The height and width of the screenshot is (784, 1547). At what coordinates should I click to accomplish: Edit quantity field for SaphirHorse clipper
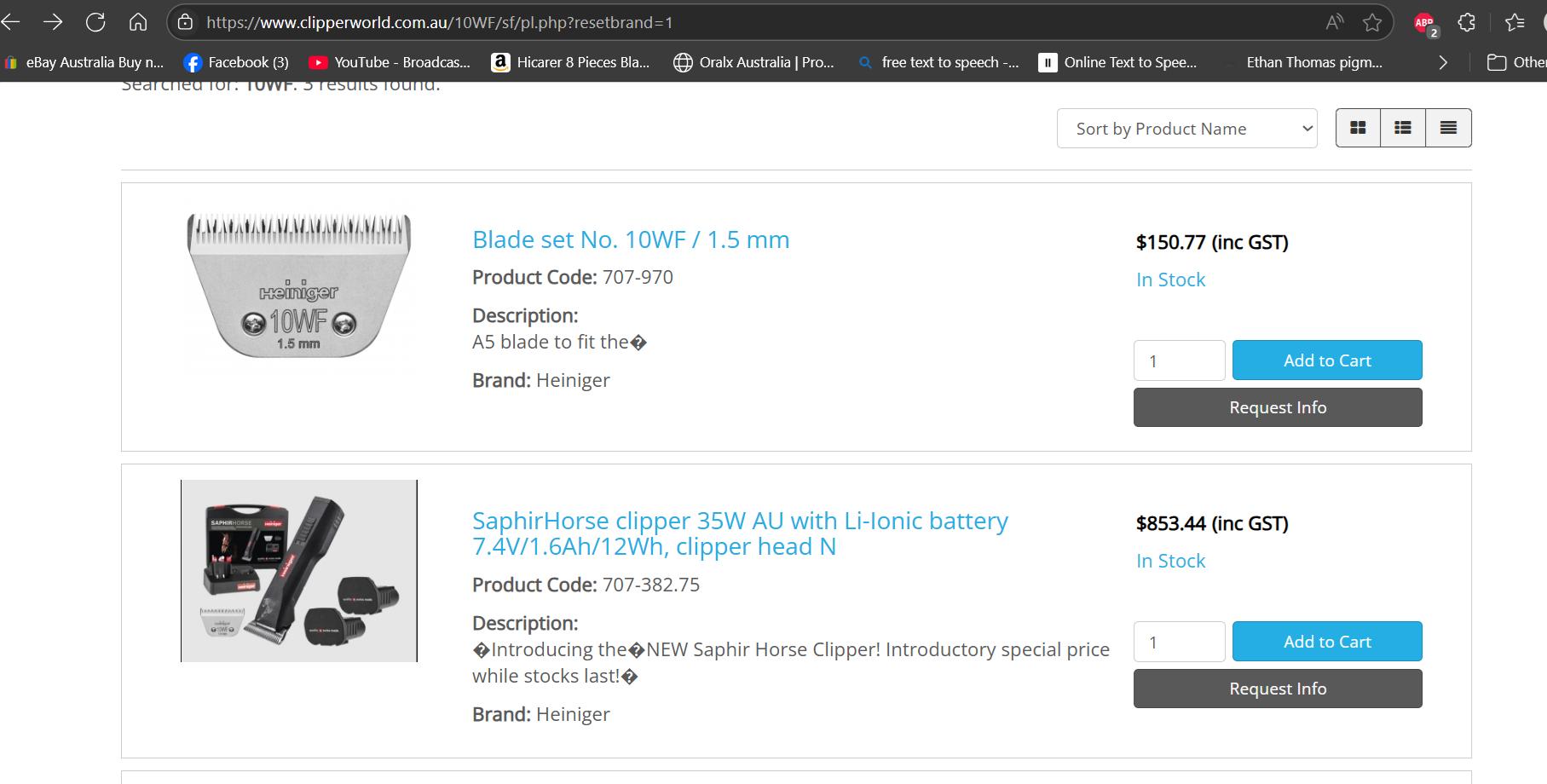[1180, 642]
